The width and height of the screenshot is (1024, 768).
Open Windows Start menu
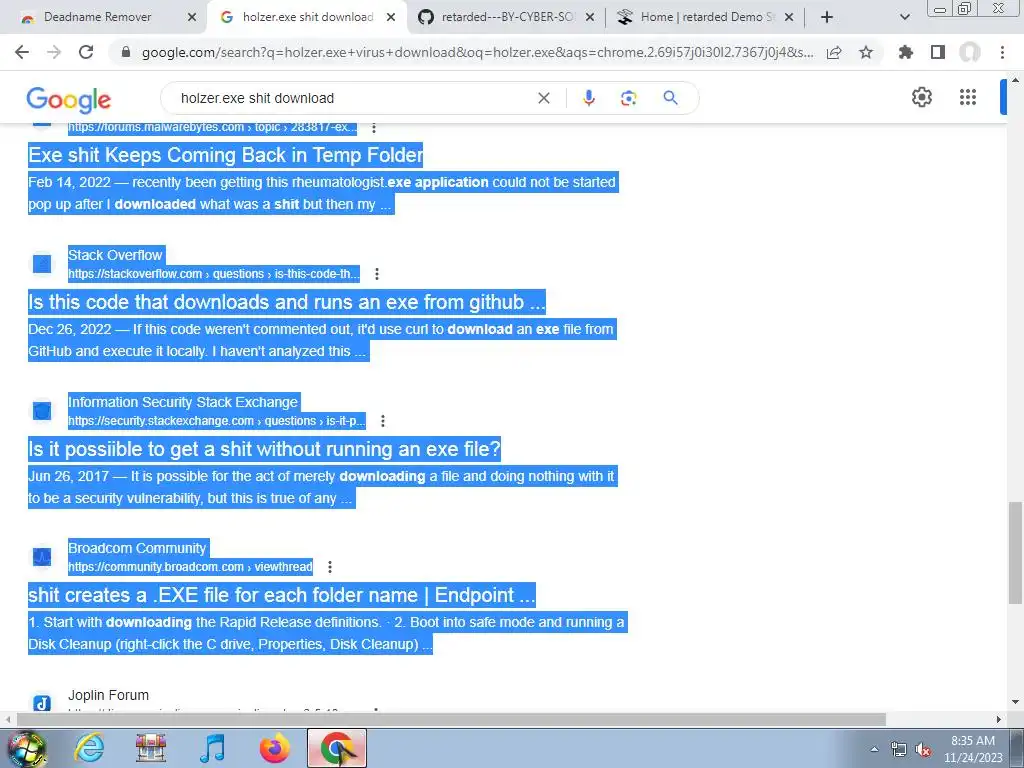click(x=26, y=748)
